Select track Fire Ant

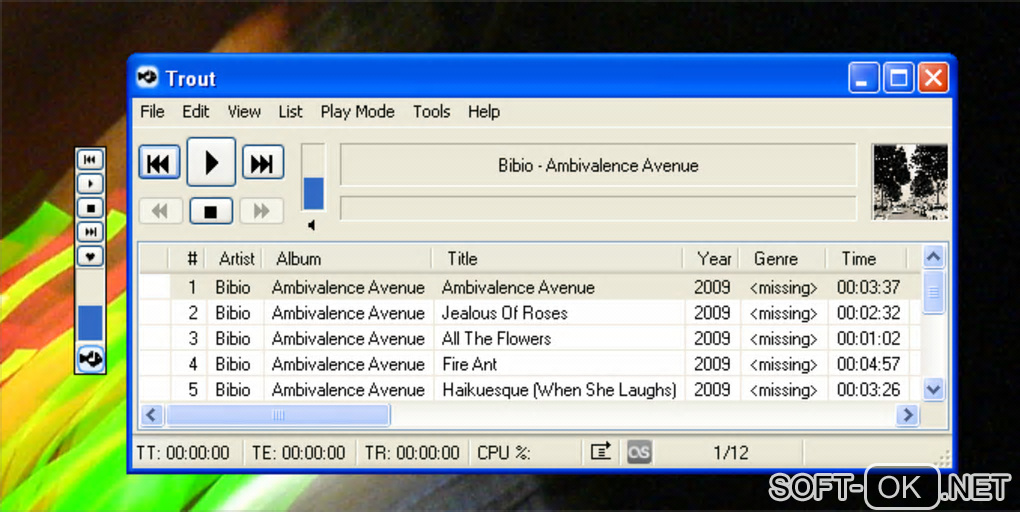[470, 364]
